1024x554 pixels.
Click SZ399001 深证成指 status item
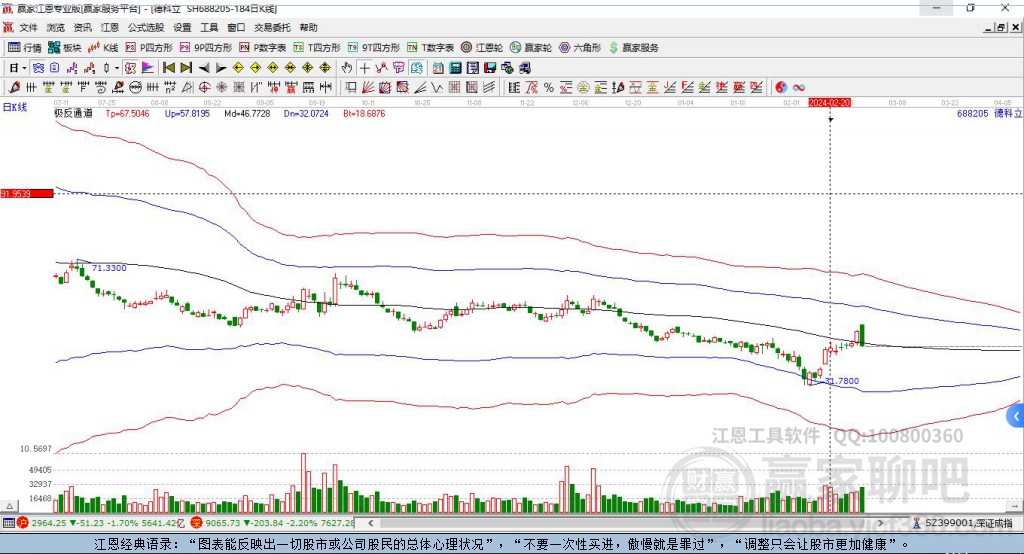[963, 523]
